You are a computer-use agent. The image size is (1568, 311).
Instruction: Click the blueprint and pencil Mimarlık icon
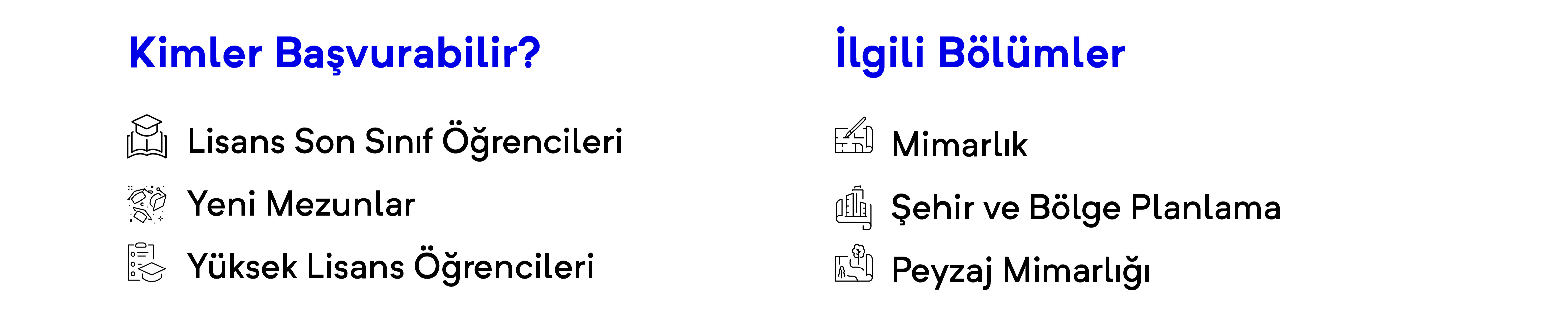[x=853, y=135]
